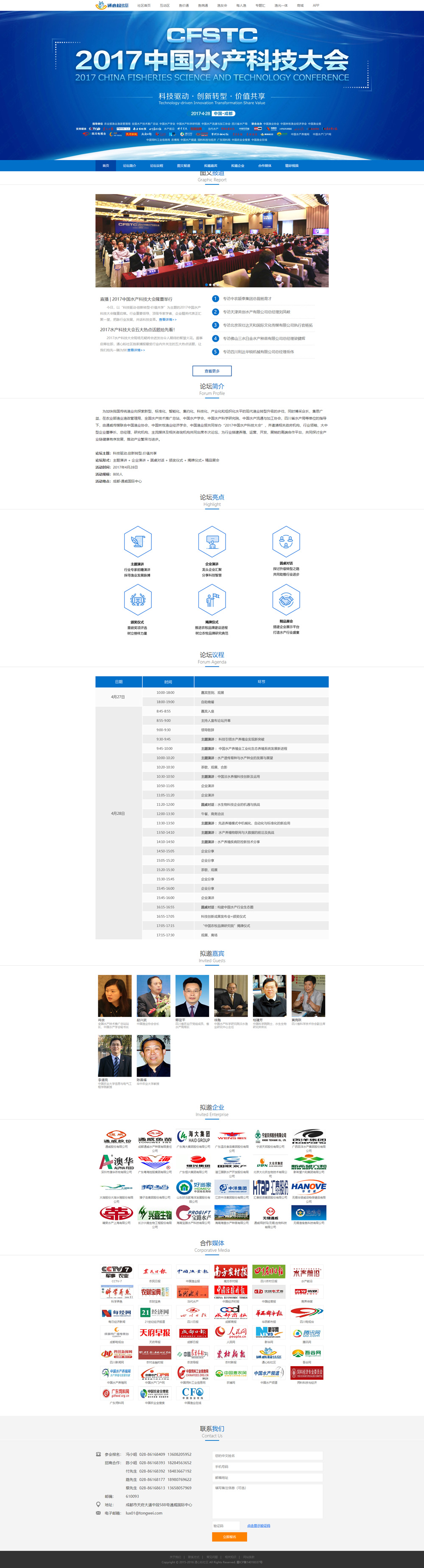Open 商城 in top navigation
The image size is (424, 1568).
300,6
